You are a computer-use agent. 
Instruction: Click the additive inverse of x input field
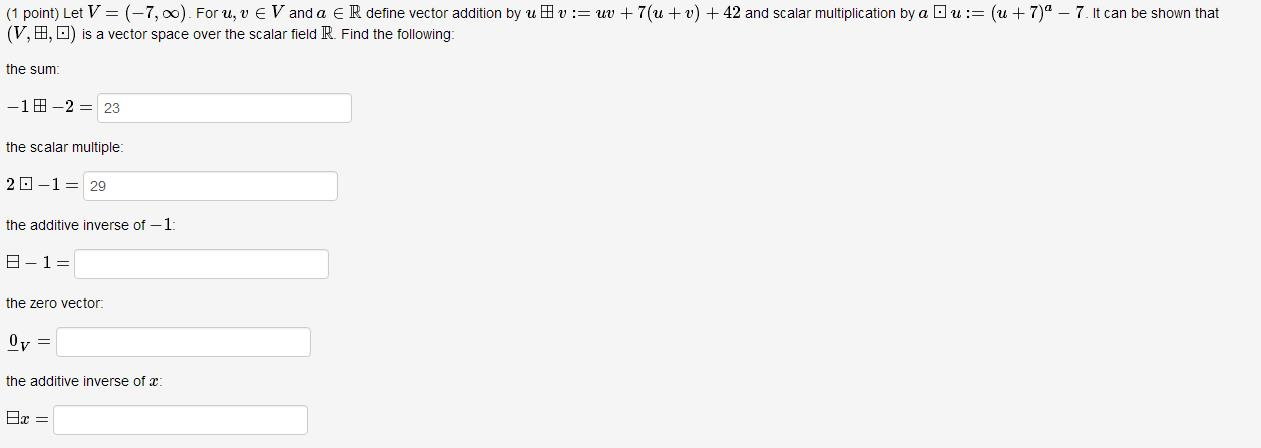point(180,420)
